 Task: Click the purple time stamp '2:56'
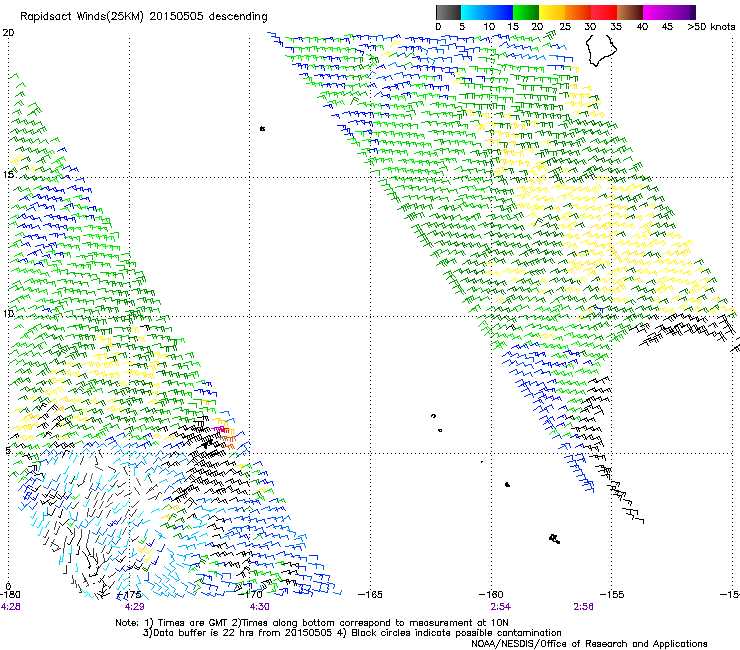(x=583, y=607)
